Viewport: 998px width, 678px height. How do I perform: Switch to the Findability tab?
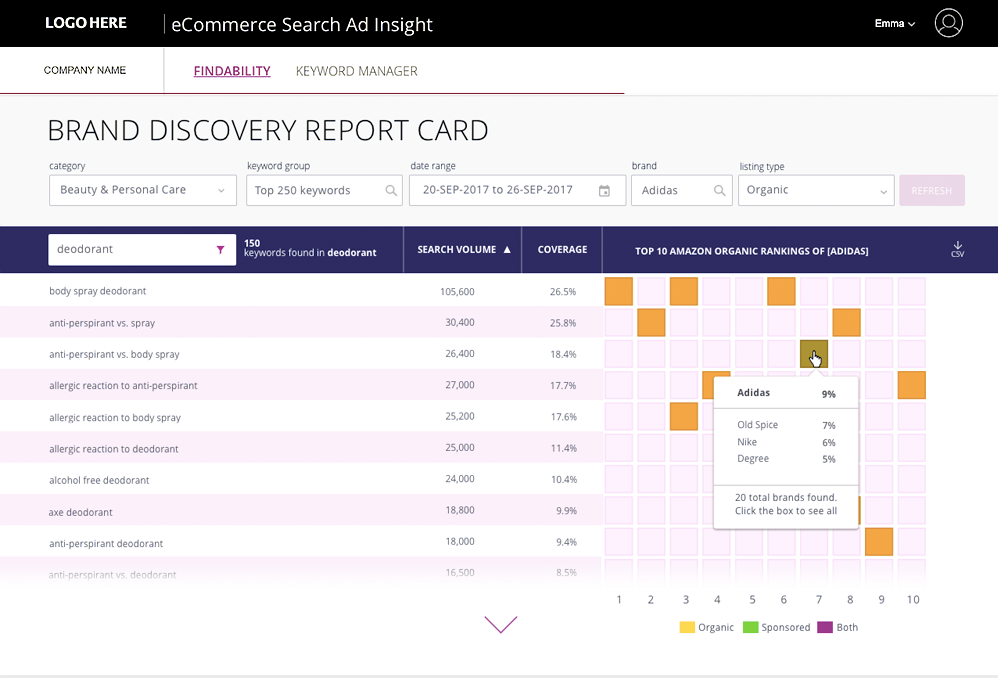[x=232, y=71]
